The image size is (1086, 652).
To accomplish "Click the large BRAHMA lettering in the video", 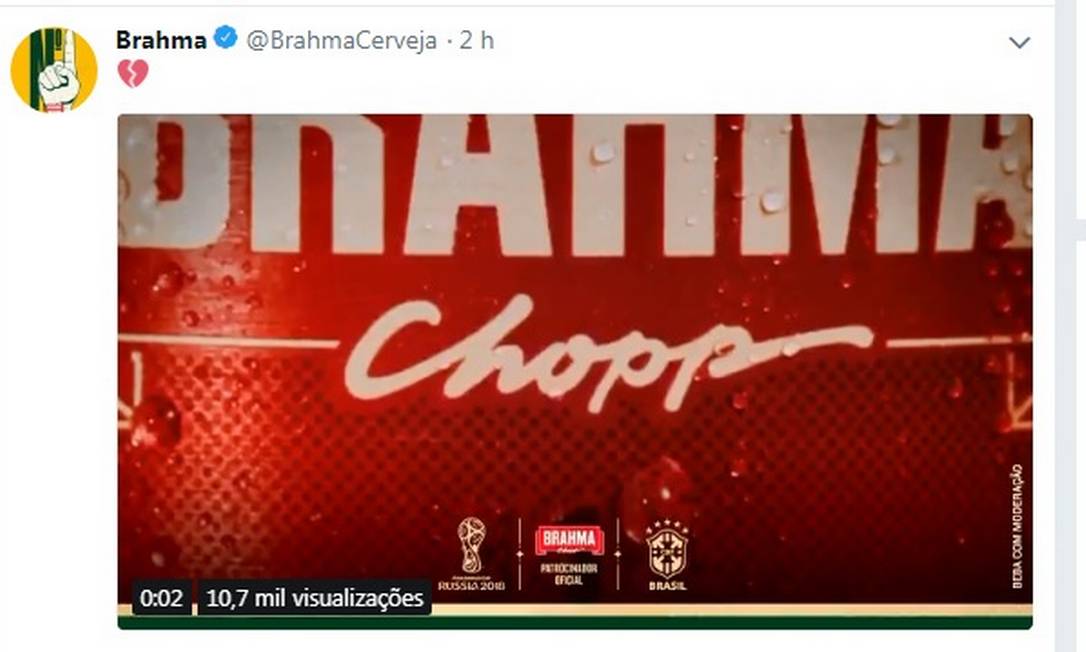I will click(575, 182).
